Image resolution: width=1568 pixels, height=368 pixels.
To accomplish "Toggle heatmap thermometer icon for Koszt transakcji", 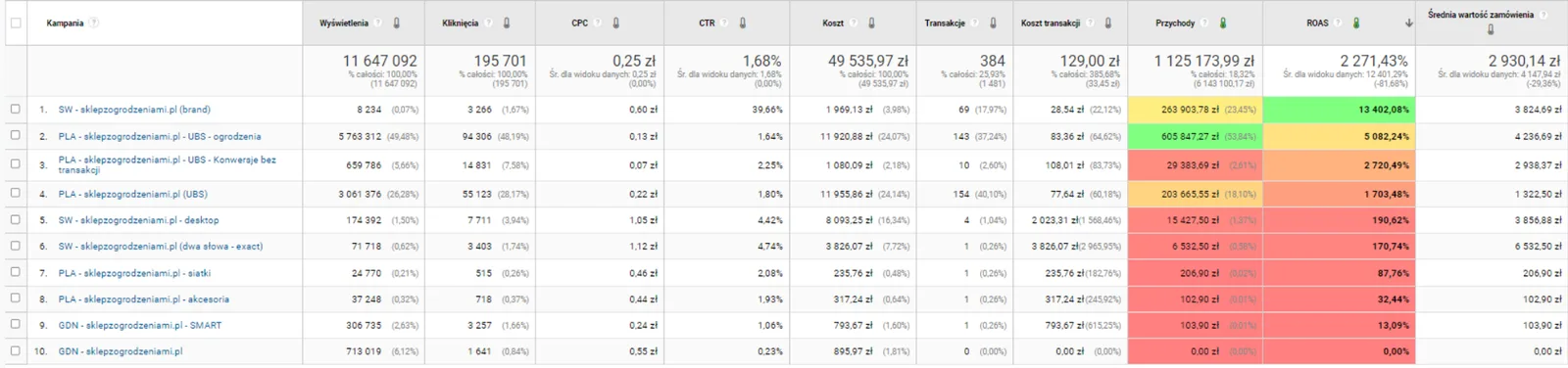I will pyautogui.click(x=1107, y=23).
